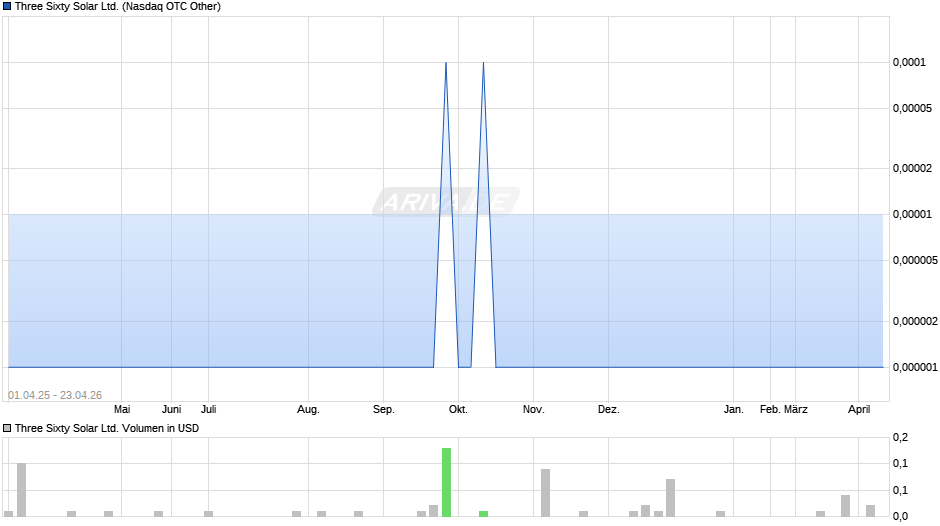Click the first price spike peak in late September
This screenshot has width=940, height=526.
click(446, 62)
